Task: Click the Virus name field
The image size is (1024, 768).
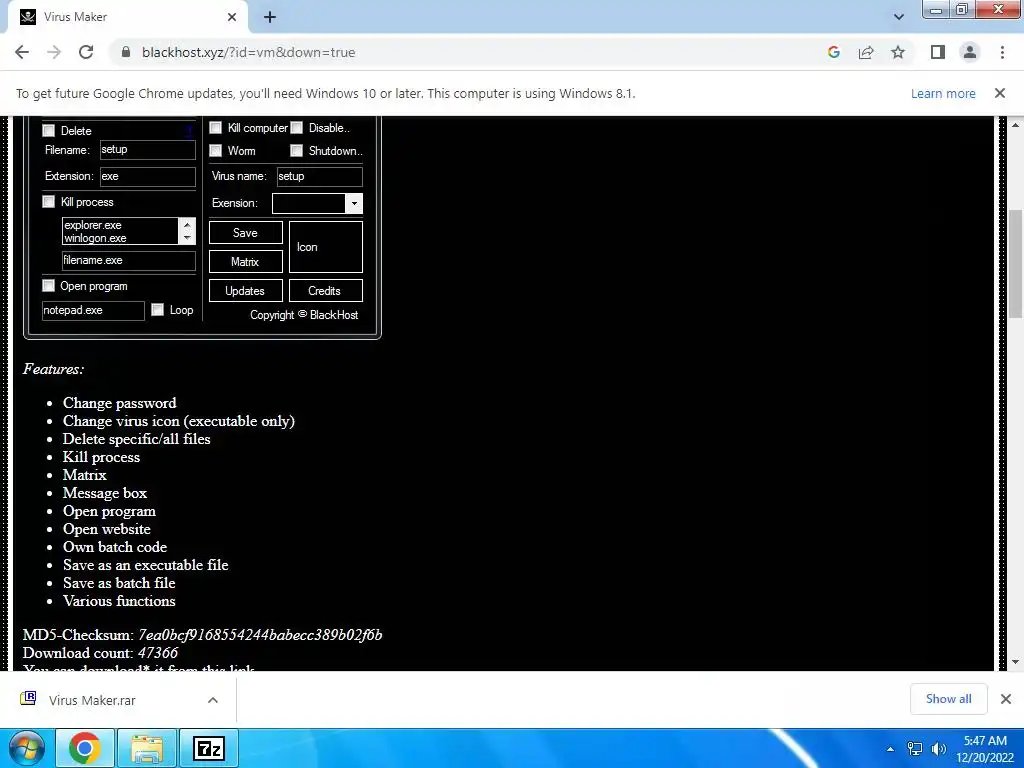Action: 319,176
